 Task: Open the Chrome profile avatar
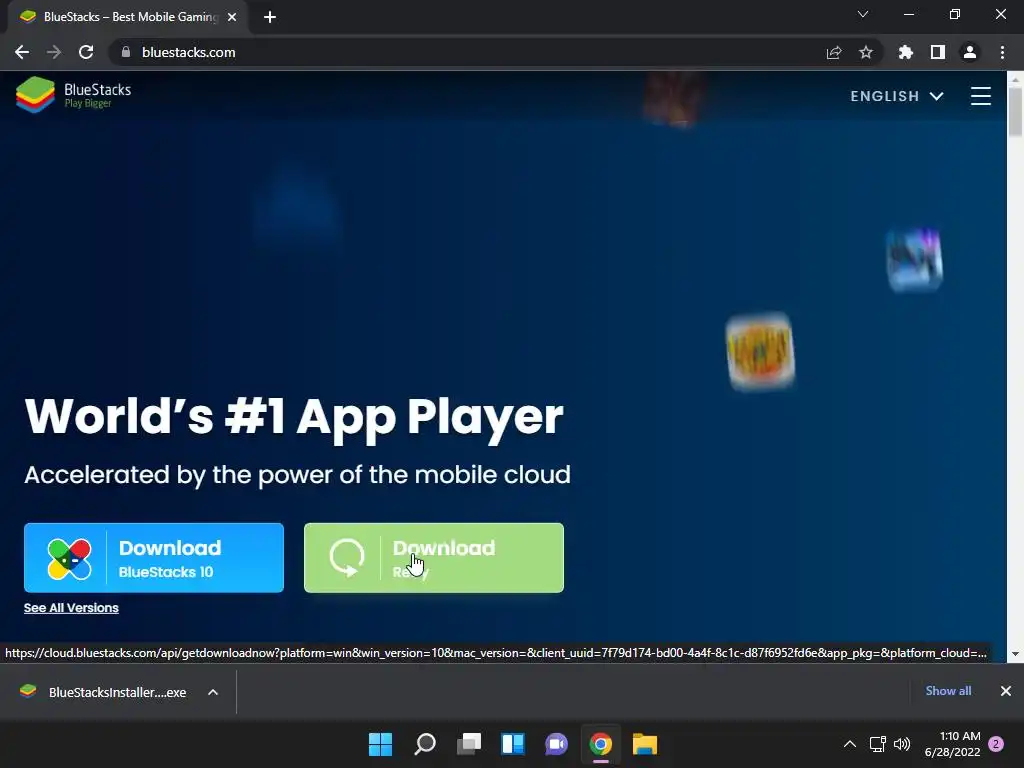click(970, 52)
